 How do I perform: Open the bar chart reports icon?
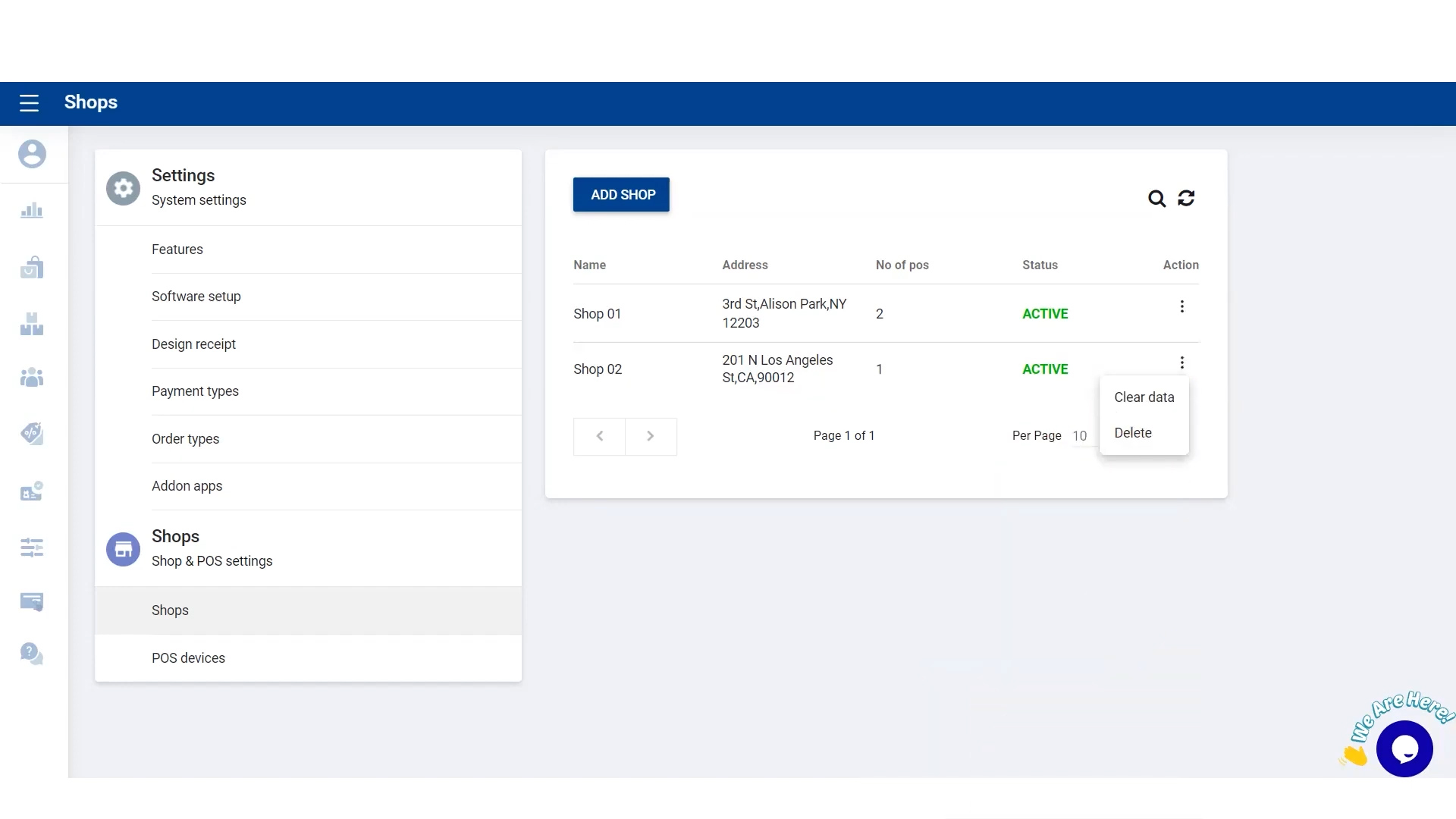coord(32,211)
